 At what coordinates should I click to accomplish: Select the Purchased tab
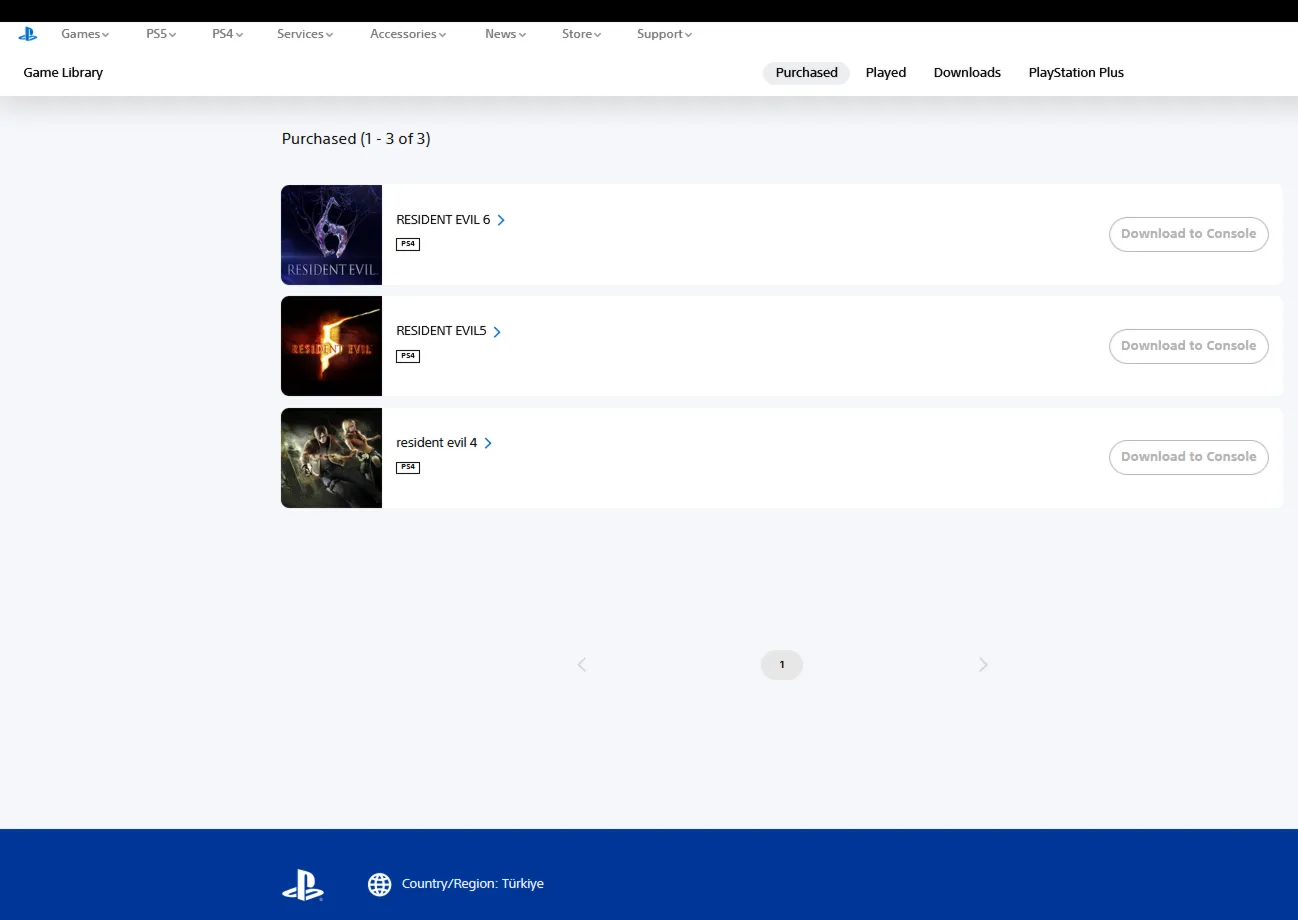click(806, 73)
